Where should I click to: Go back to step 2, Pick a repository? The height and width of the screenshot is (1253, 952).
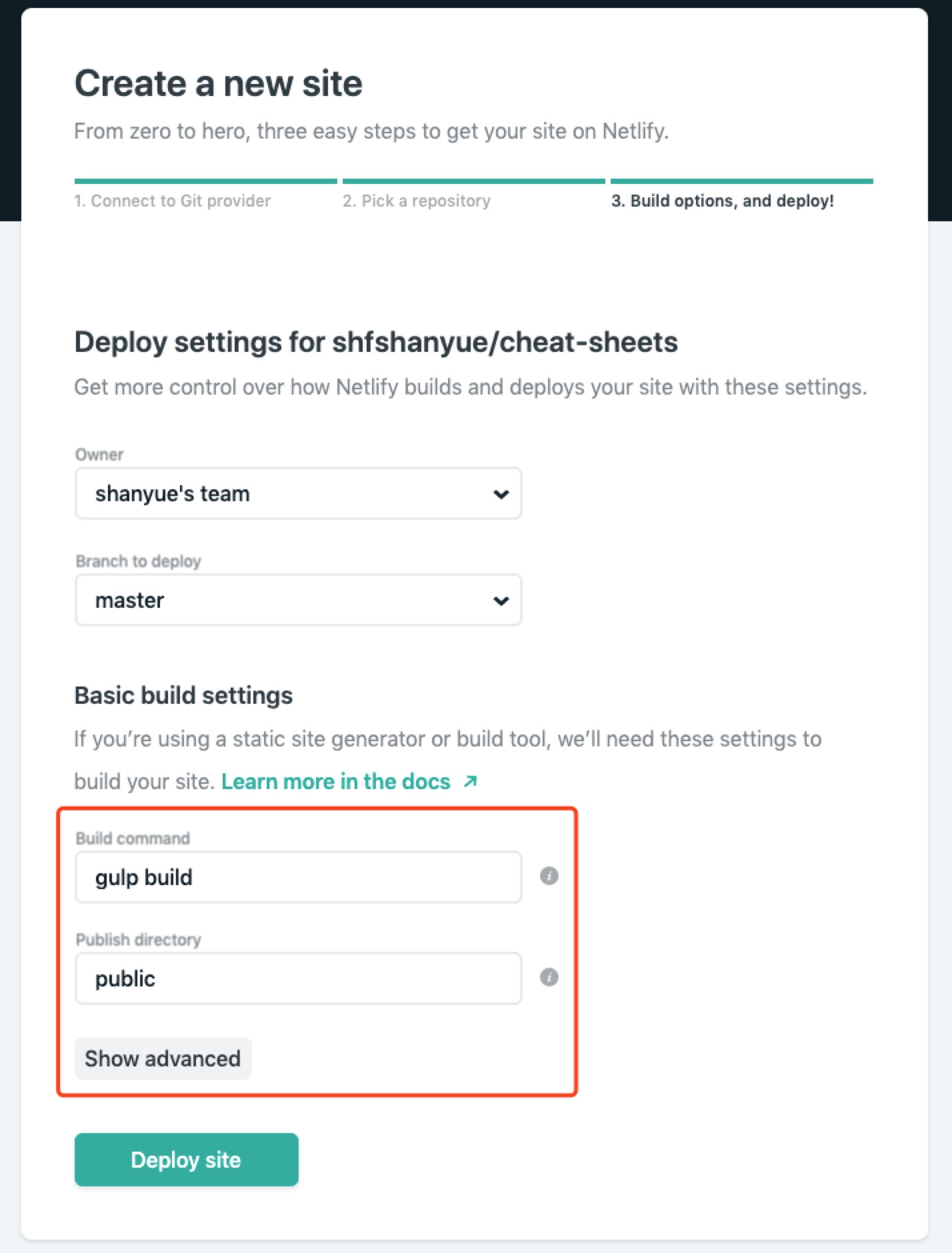(x=417, y=201)
